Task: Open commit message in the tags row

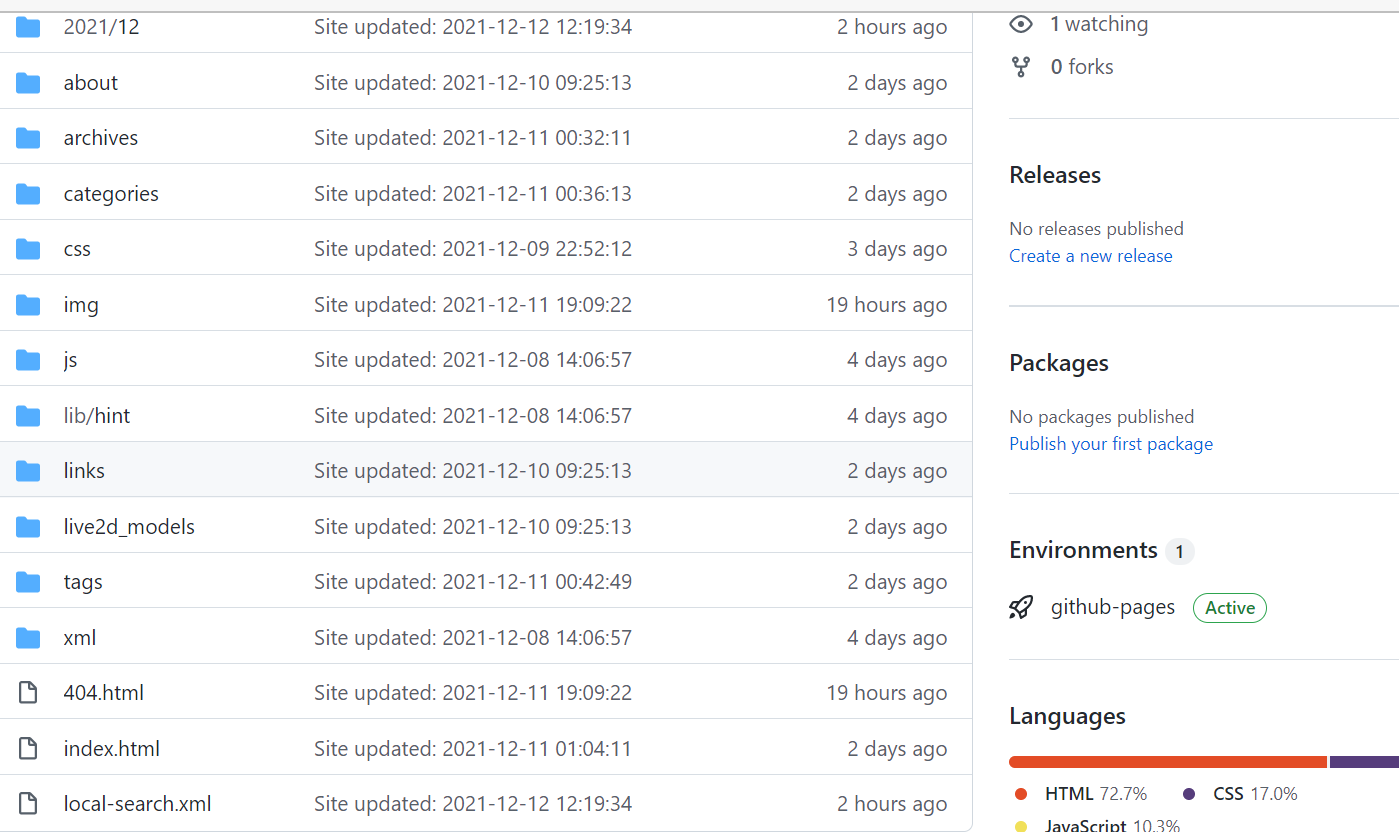Action: coord(473,582)
